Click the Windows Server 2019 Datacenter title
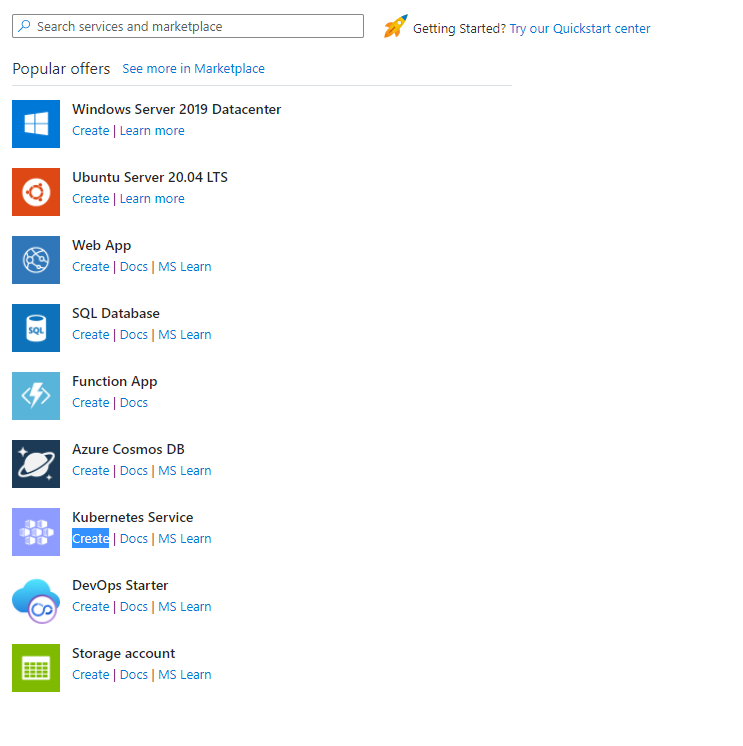This screenshot has width=743, height=746. point(176,109)
